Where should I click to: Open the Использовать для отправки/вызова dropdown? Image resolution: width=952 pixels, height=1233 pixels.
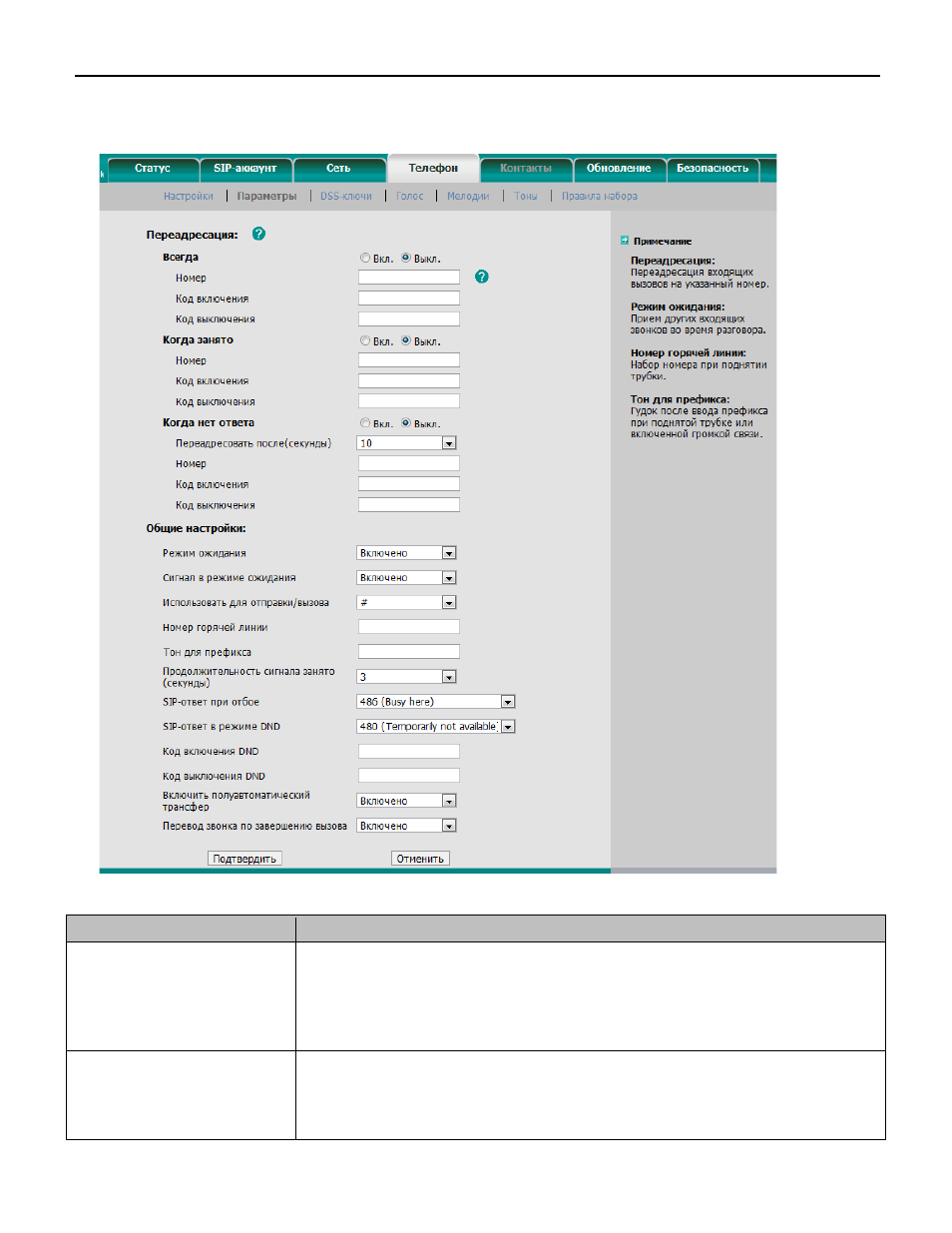(407, 603)
